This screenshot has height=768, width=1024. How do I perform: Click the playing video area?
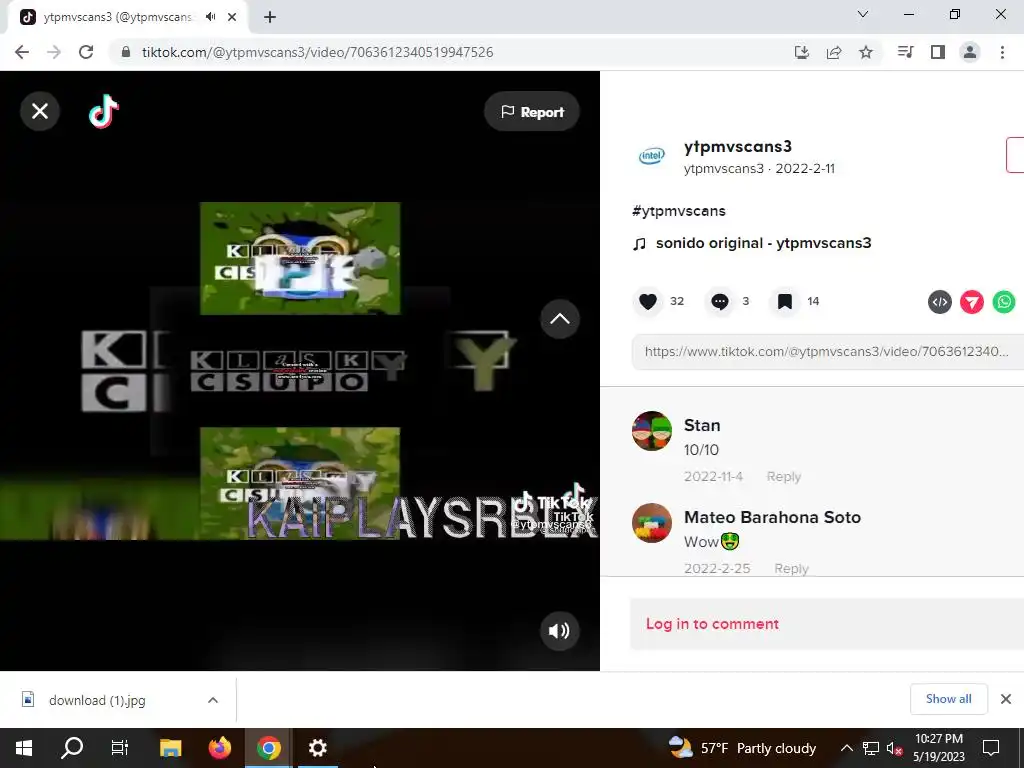pos(300,371)
